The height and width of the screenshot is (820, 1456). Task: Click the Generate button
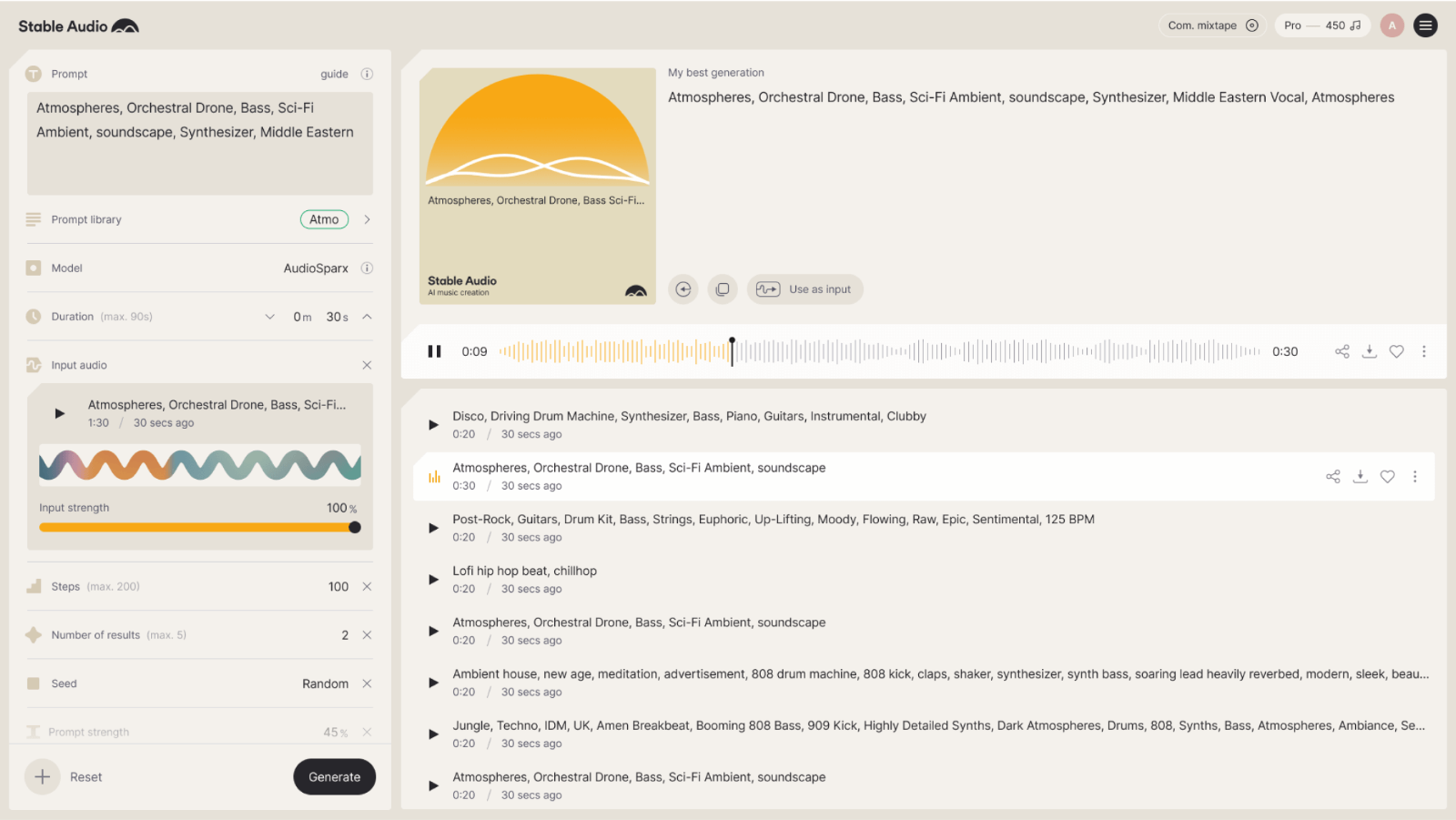(334, 776)
